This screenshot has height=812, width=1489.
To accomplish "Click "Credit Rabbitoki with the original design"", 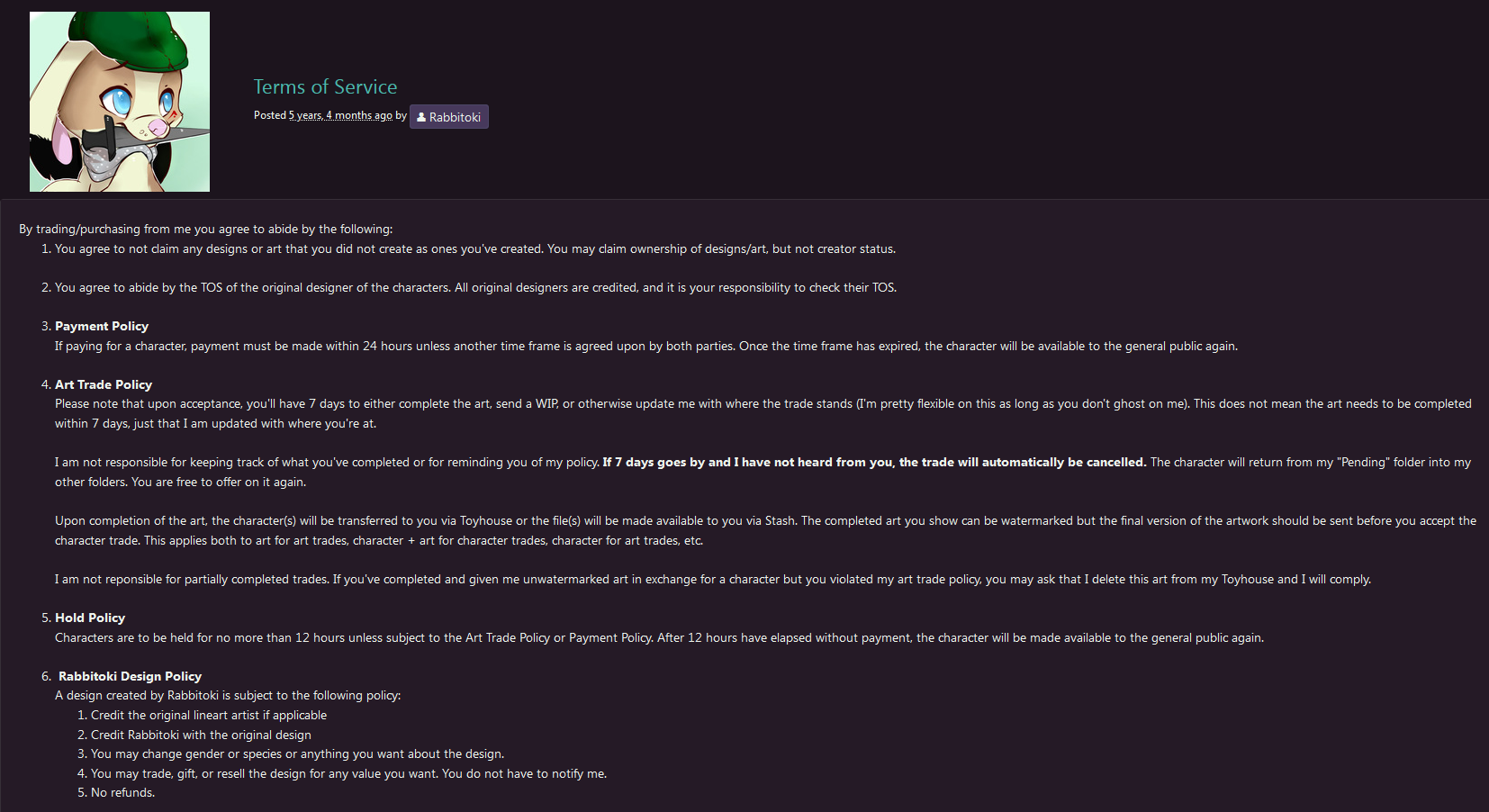I will (201, 735).
